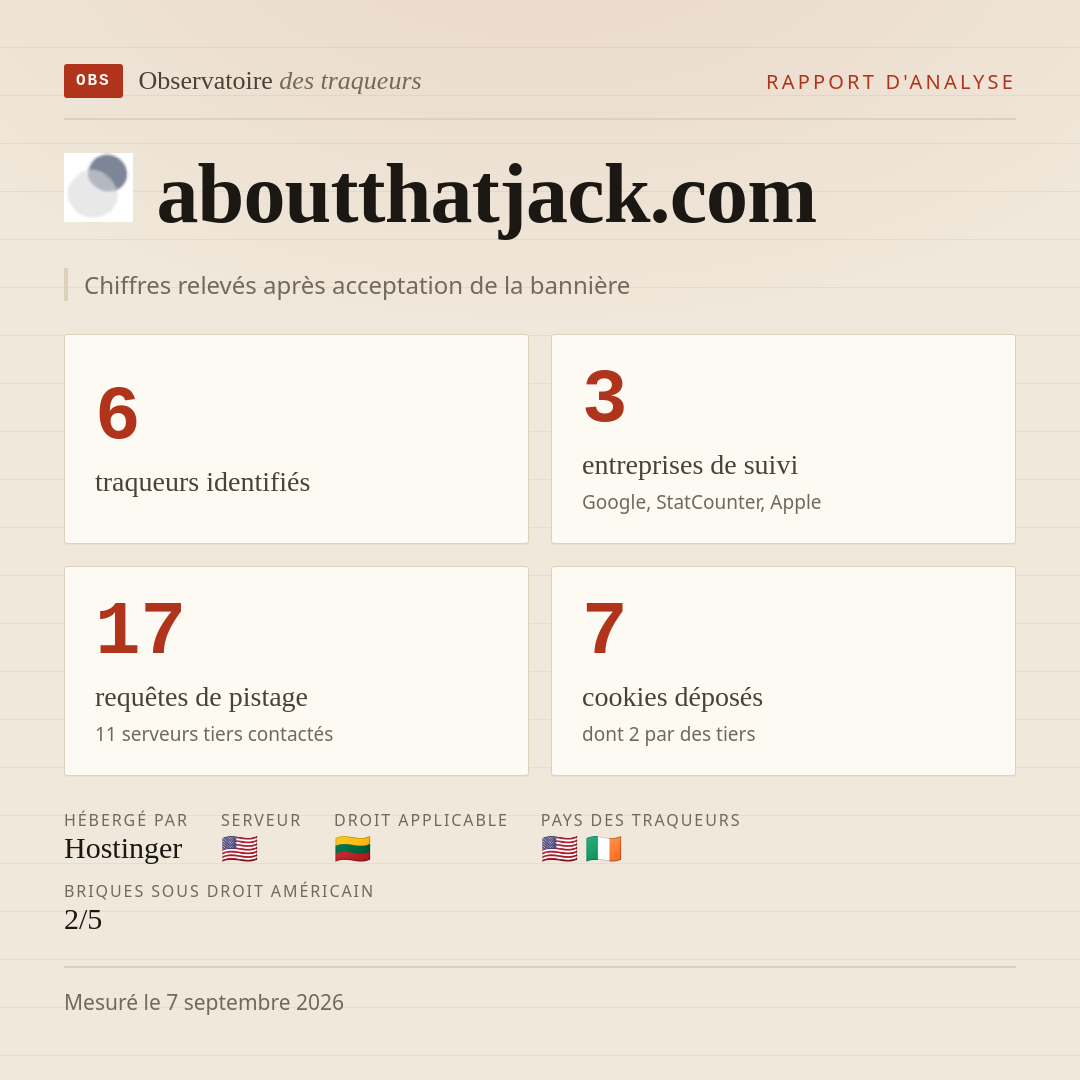Image resolution: width=1080 pixels, height=1080 pixels.
Task: Click the 'Hébergé par' label
Action: point(126,820)
